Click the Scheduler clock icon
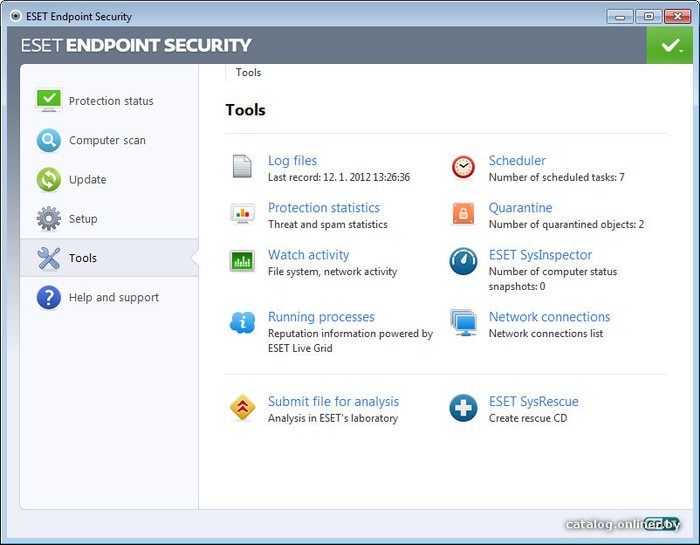 coord(462,167)
